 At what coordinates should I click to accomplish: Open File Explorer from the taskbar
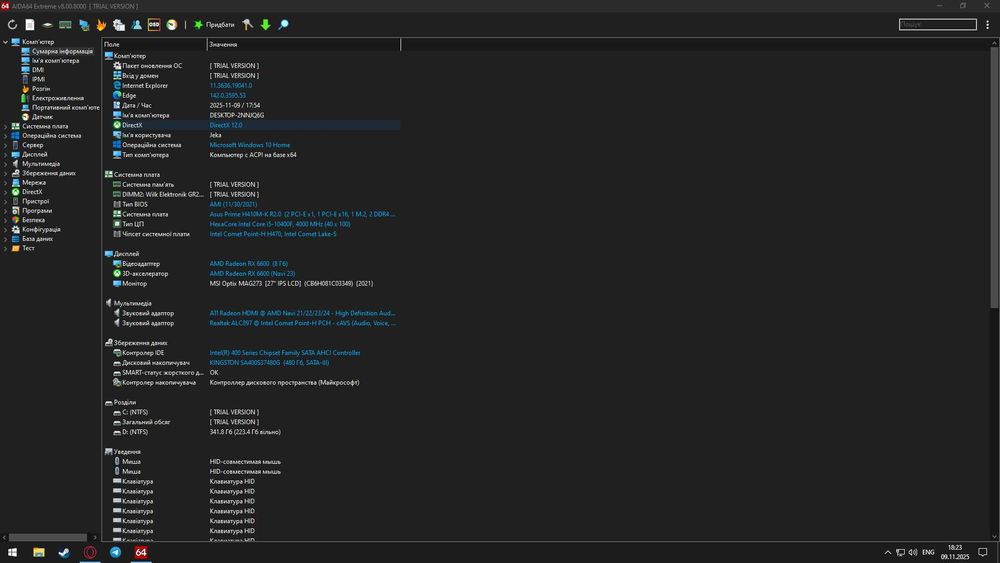[39, 552]
